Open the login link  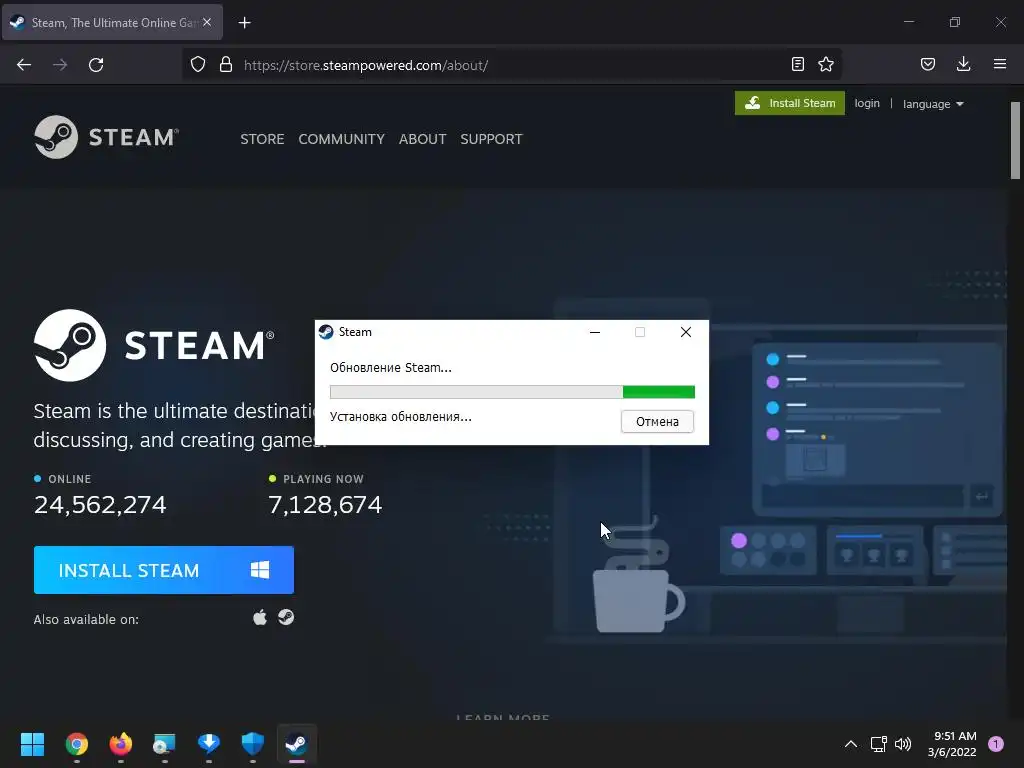click(867, 103)
